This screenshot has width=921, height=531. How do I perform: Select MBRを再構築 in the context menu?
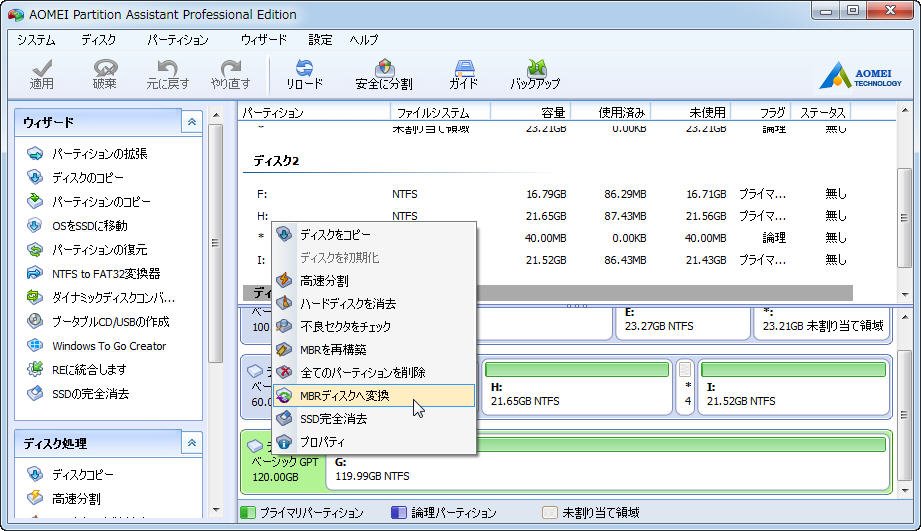tap(374, 349)
